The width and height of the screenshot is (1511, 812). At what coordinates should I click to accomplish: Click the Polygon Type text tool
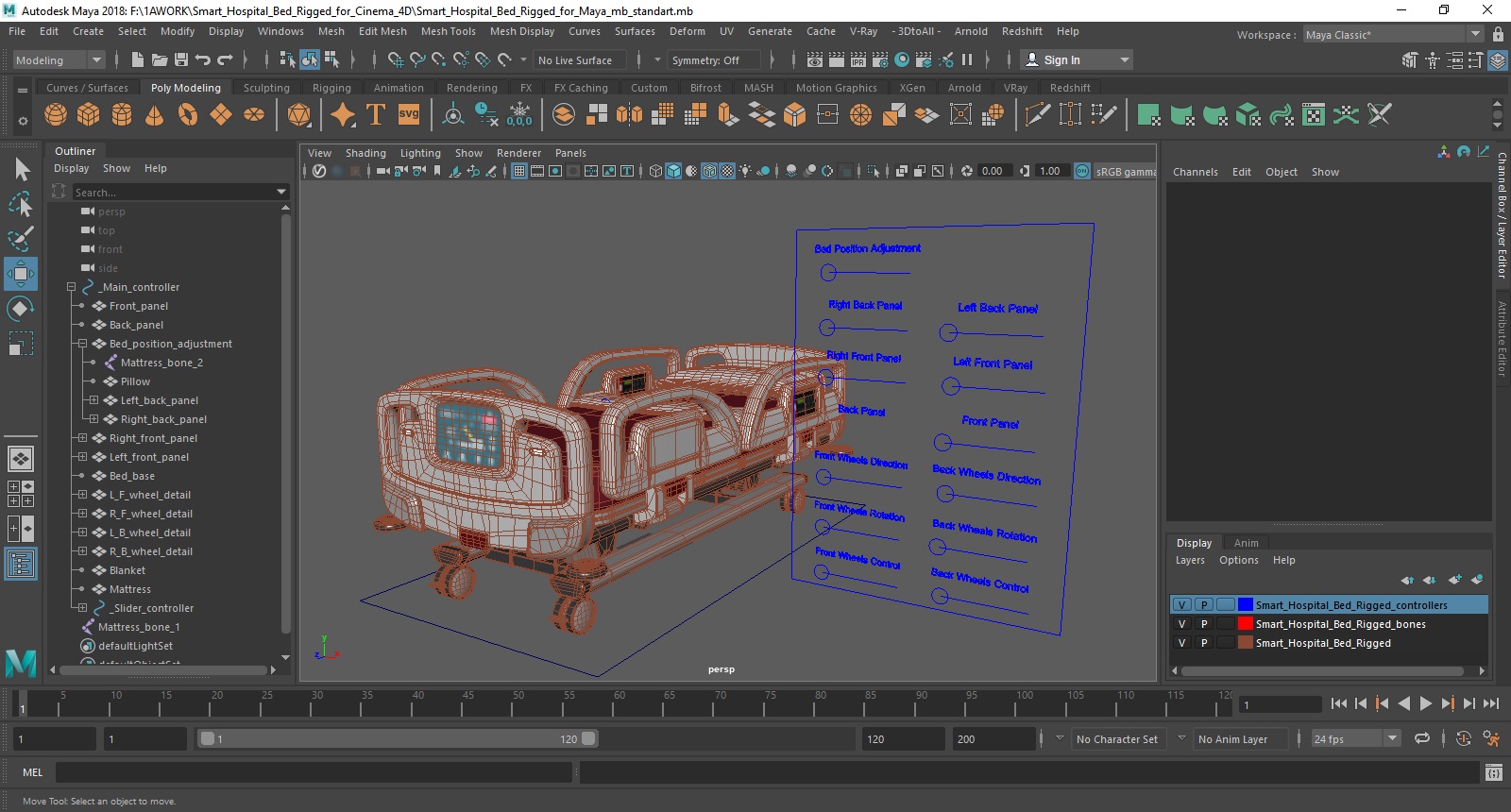point(376,115)
